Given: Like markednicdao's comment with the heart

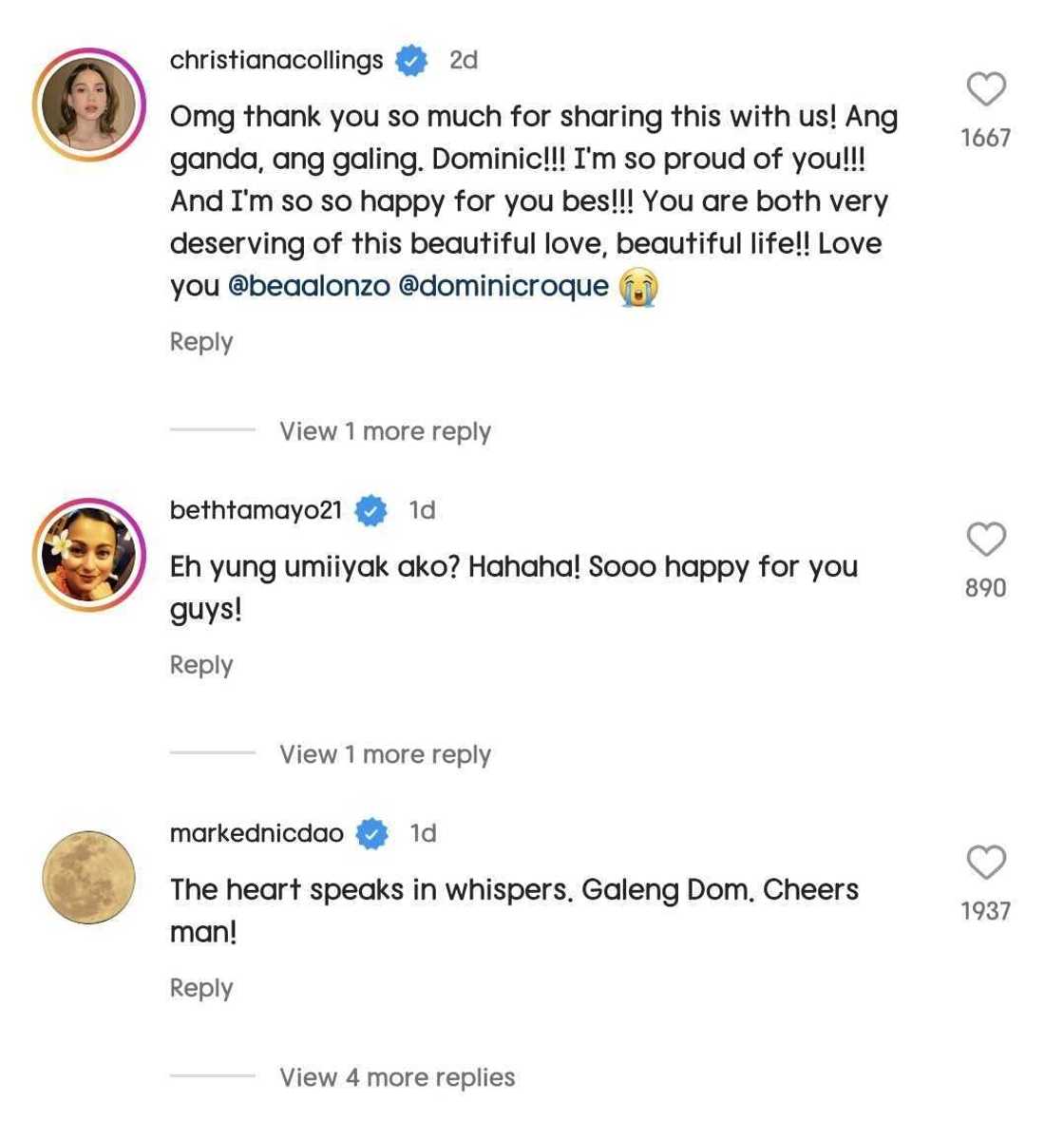Looking at the screenshot, I should 986,863.
